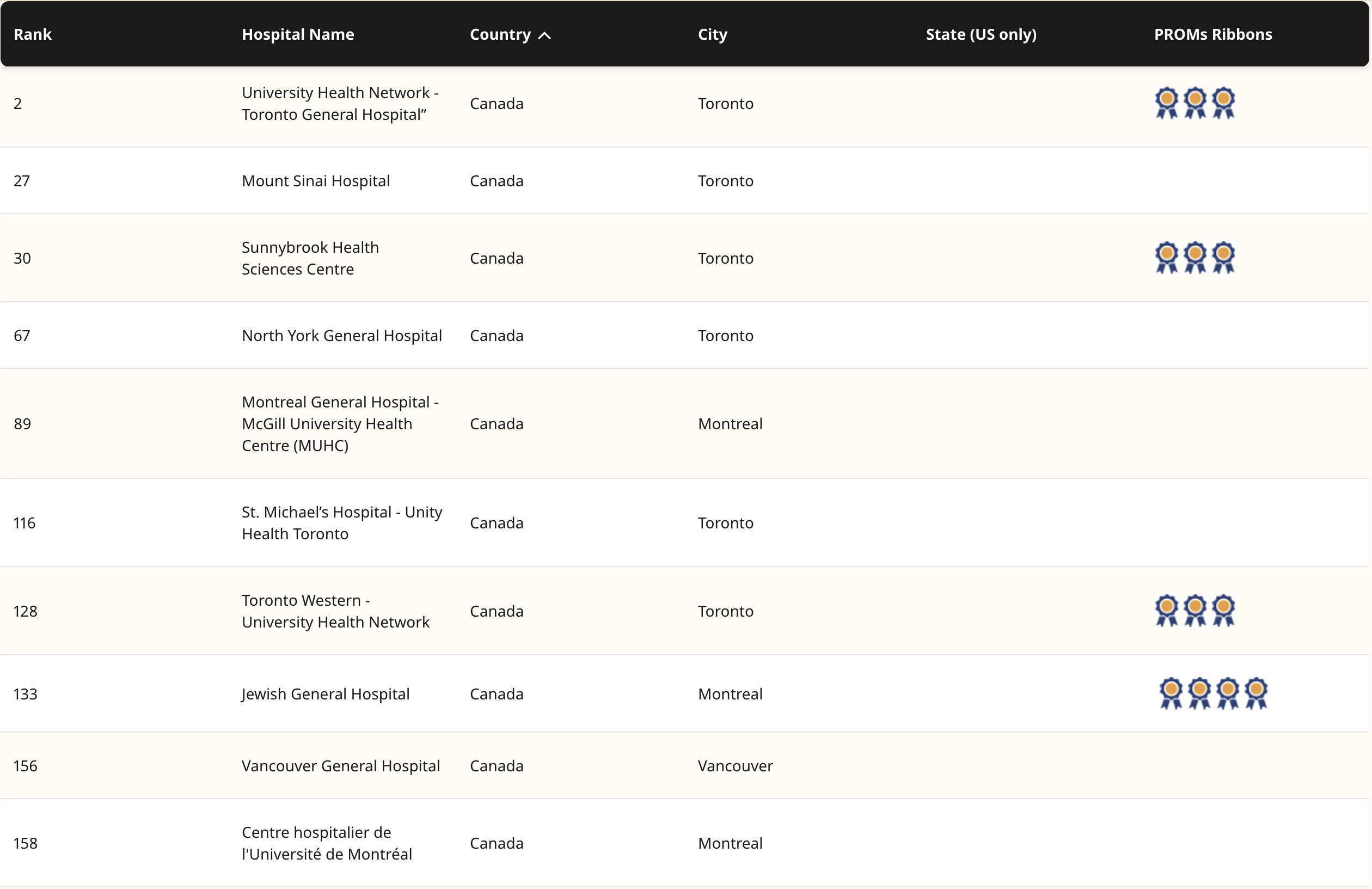Select Montreal city in Centre hospitalier row
This screenshot has width=1372, height=889.
(731, 843)
